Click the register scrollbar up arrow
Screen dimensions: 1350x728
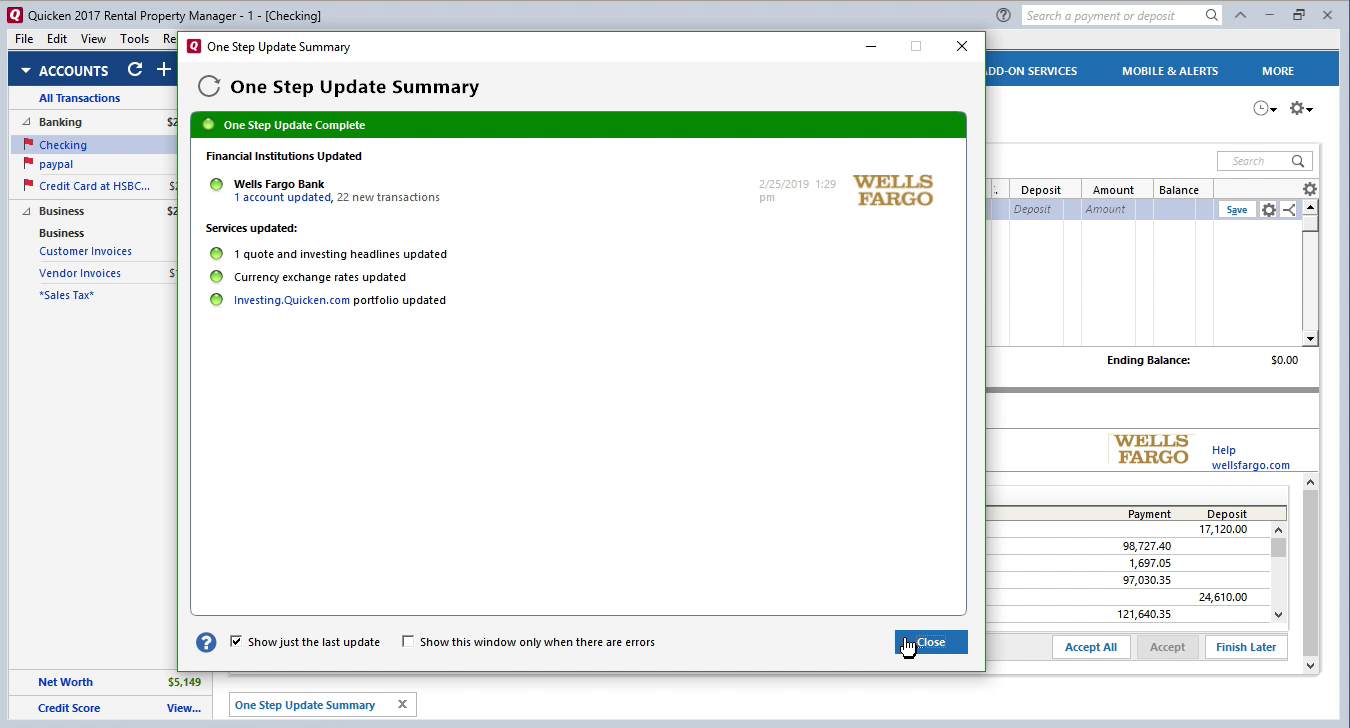click(1310, 207)
